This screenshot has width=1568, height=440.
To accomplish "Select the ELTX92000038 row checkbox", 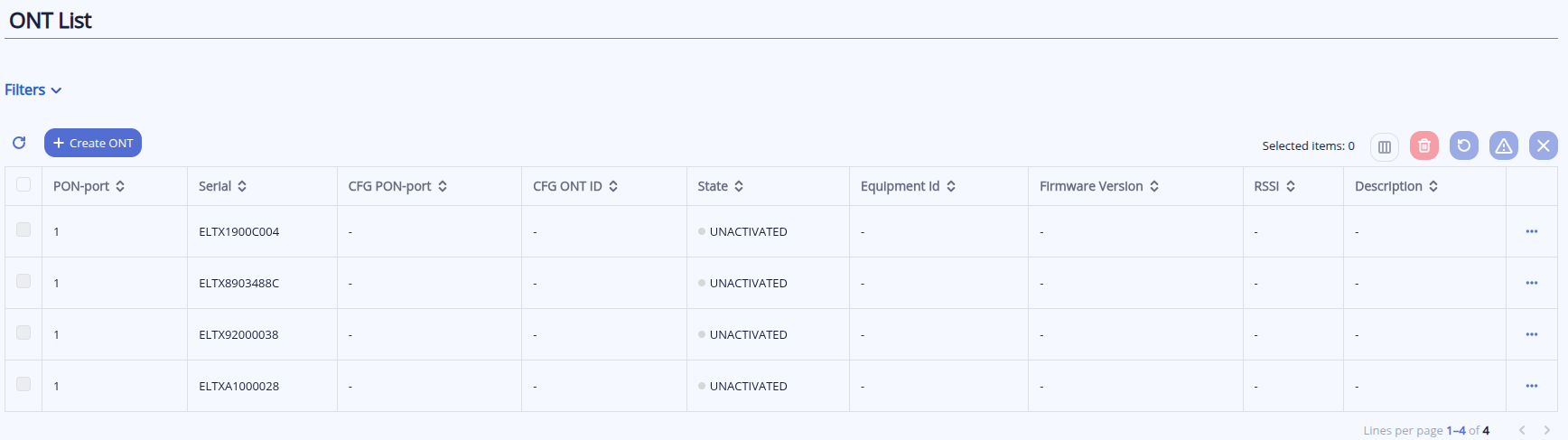I will point(23,333).
